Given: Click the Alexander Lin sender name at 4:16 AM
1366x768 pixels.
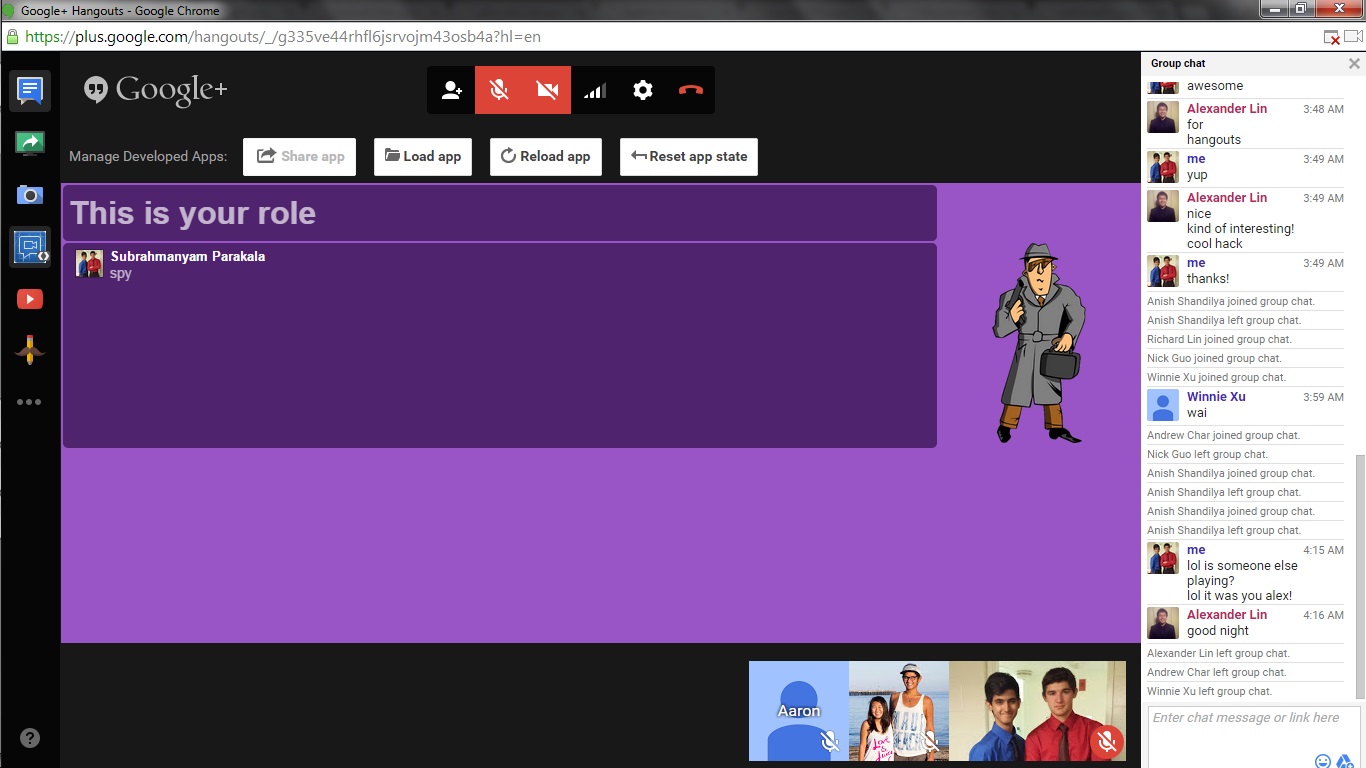Looking at the screenshot, I should pos(1227,615).
